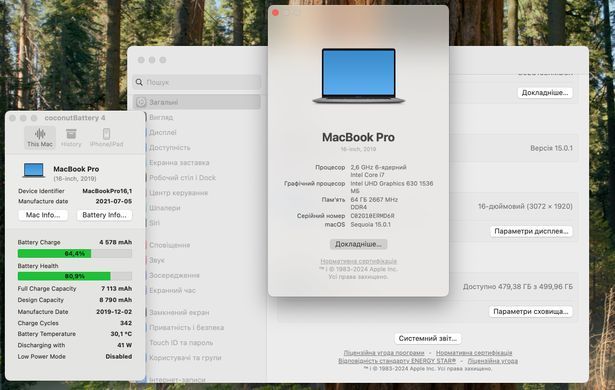
Task: Close the About This Mac window
Action: pyautogui.click(x=275, y=13)
